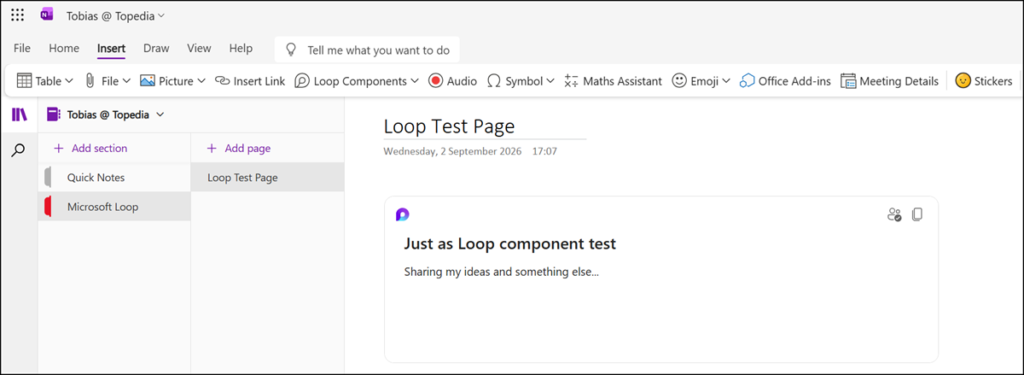The height and width of the screenshot is (375, 1024).
Task: Open the Help tab
Action: tap(240, 48)
